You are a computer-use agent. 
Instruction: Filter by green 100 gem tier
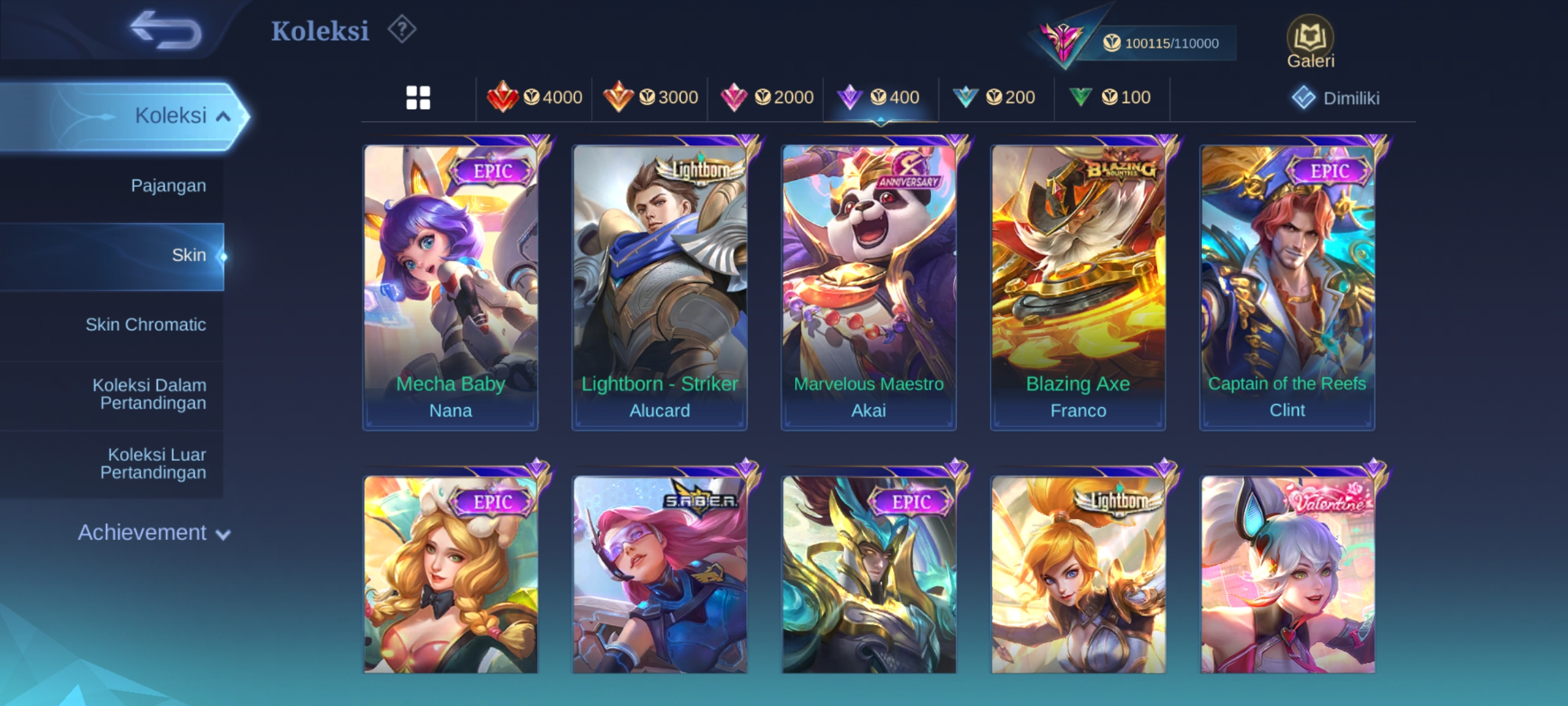pyautogui.click(x=1112, y=97)
